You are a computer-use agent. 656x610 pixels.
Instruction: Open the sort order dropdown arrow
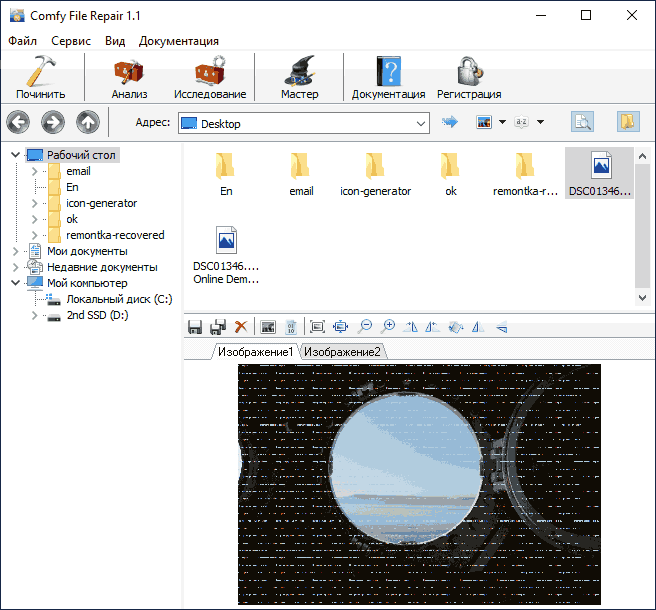click(541, 122)
